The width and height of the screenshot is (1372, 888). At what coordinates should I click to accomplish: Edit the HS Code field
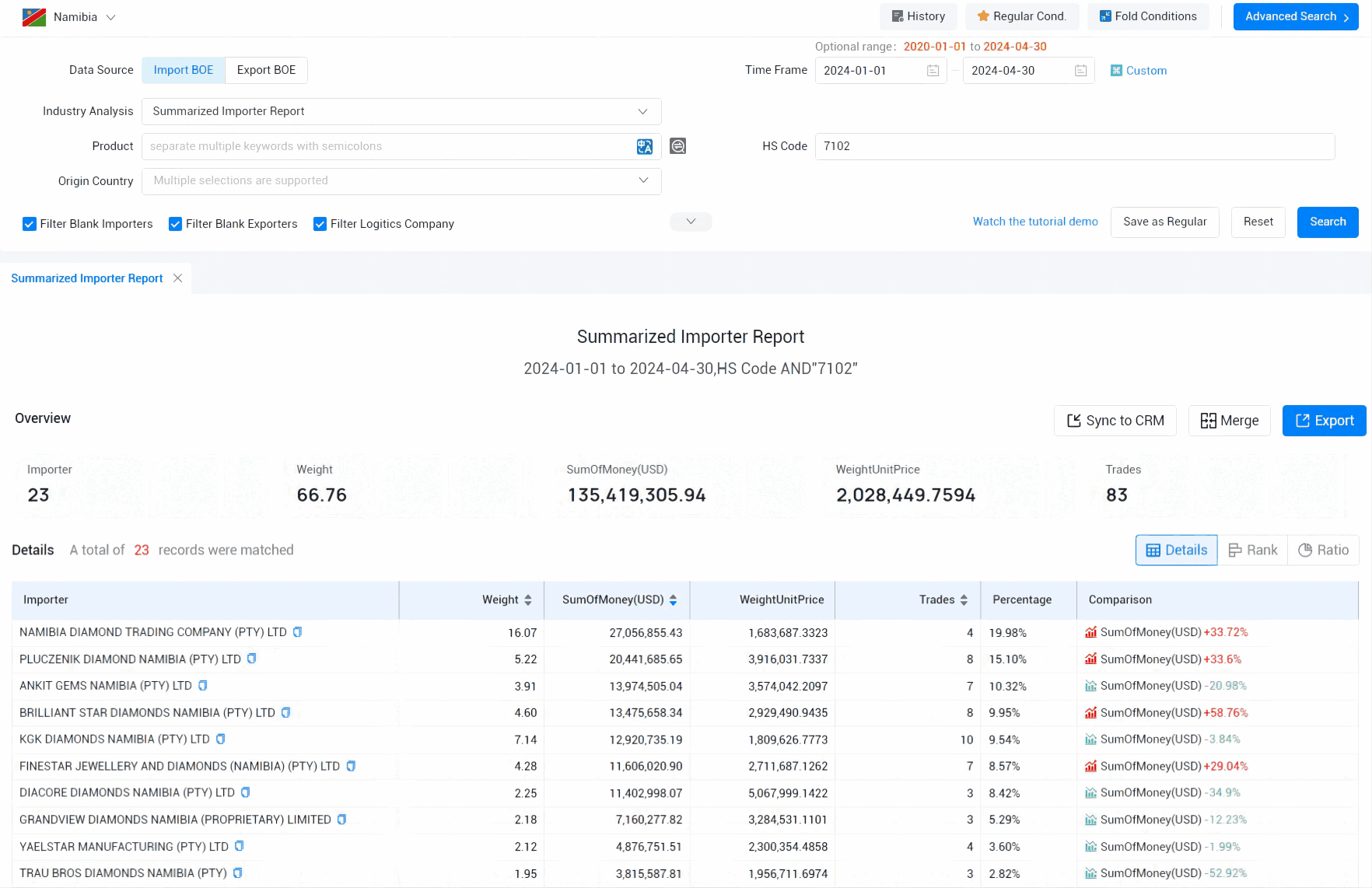1075,146
